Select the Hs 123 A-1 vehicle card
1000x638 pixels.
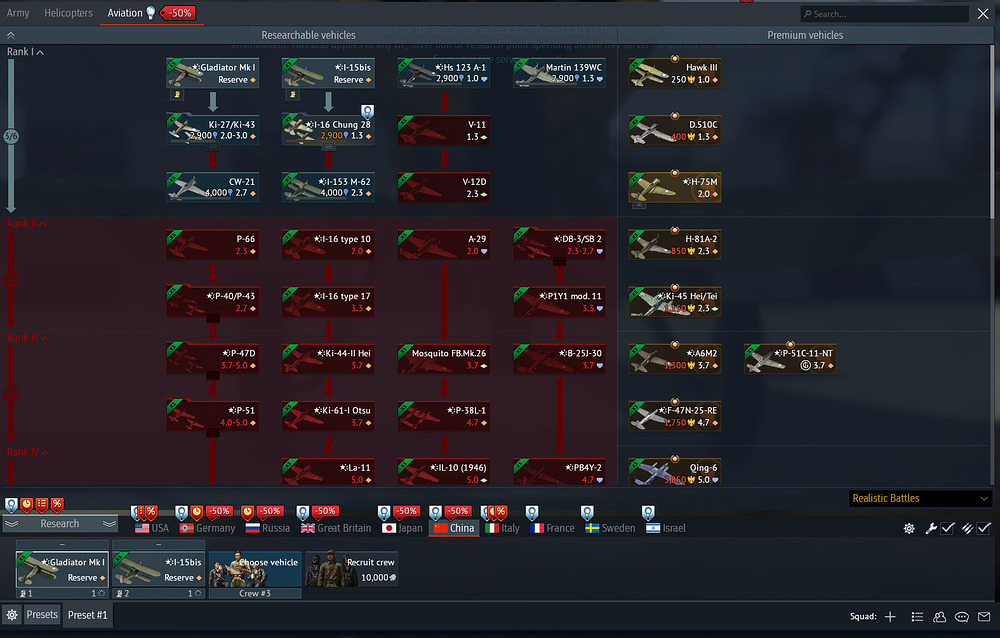[x=443, y=73]
